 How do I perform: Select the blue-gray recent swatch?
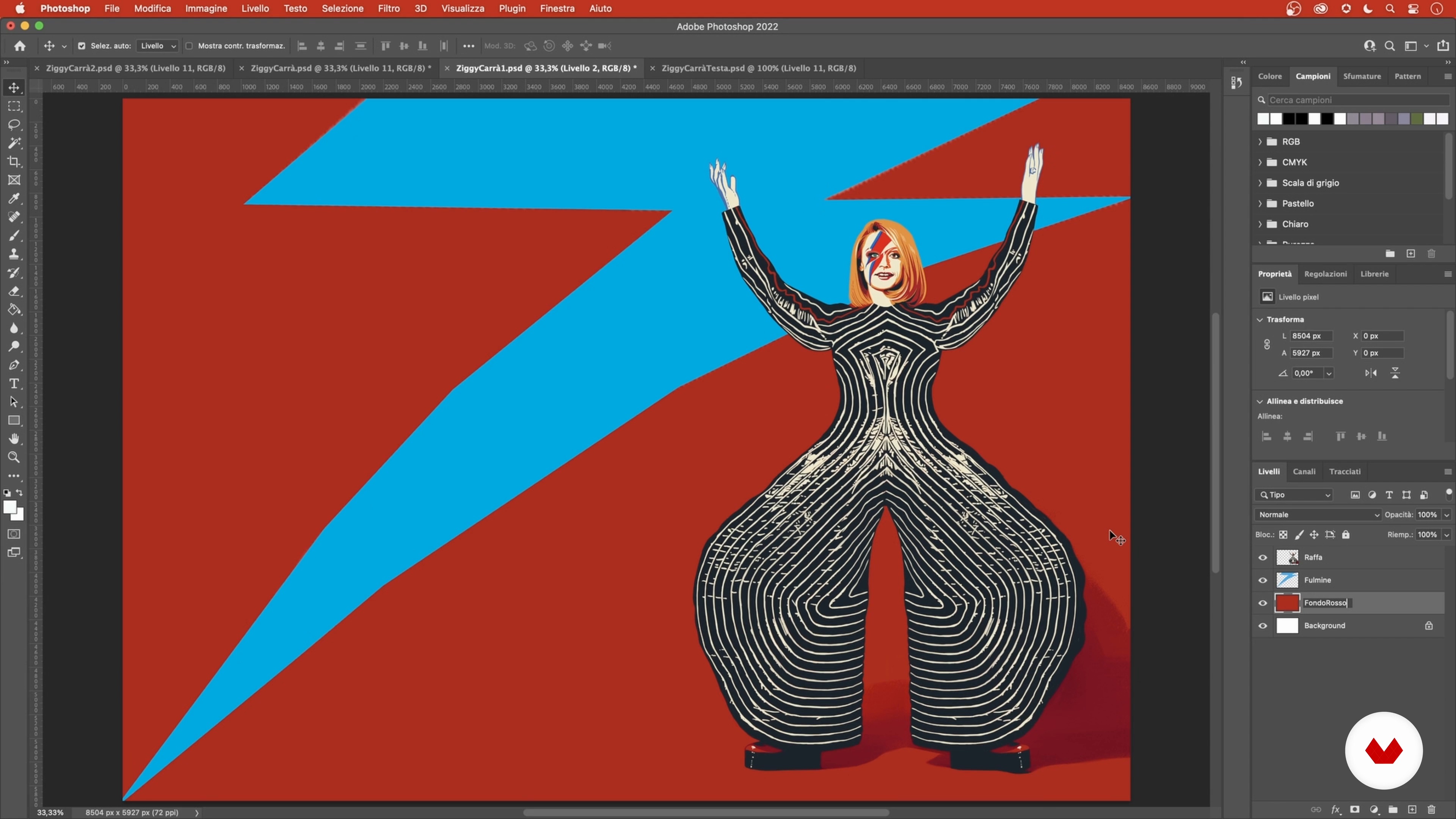1404,119
